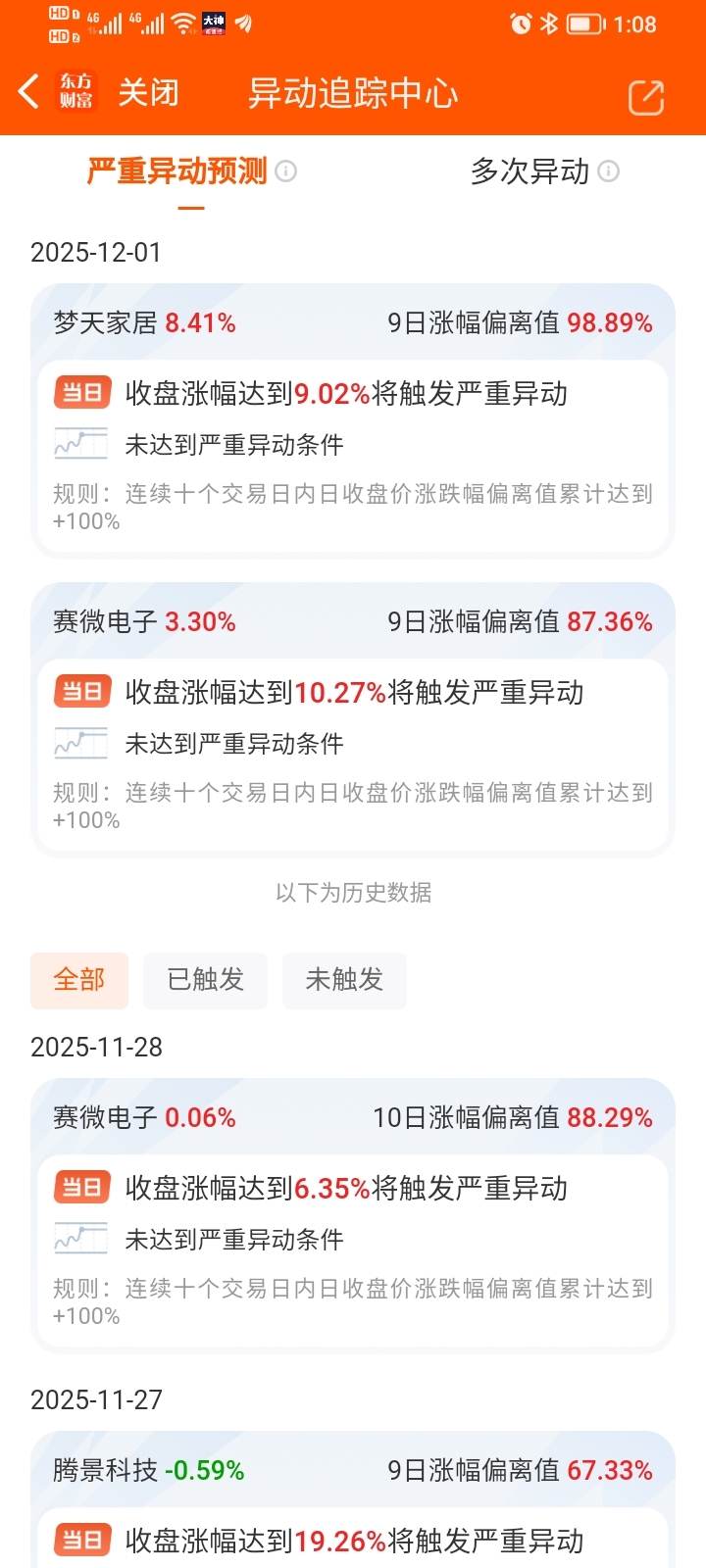Viewport: 706px width, 1568px height.
Task: Open info icon beside 多次异动
Action: click(x=609, y=171)
